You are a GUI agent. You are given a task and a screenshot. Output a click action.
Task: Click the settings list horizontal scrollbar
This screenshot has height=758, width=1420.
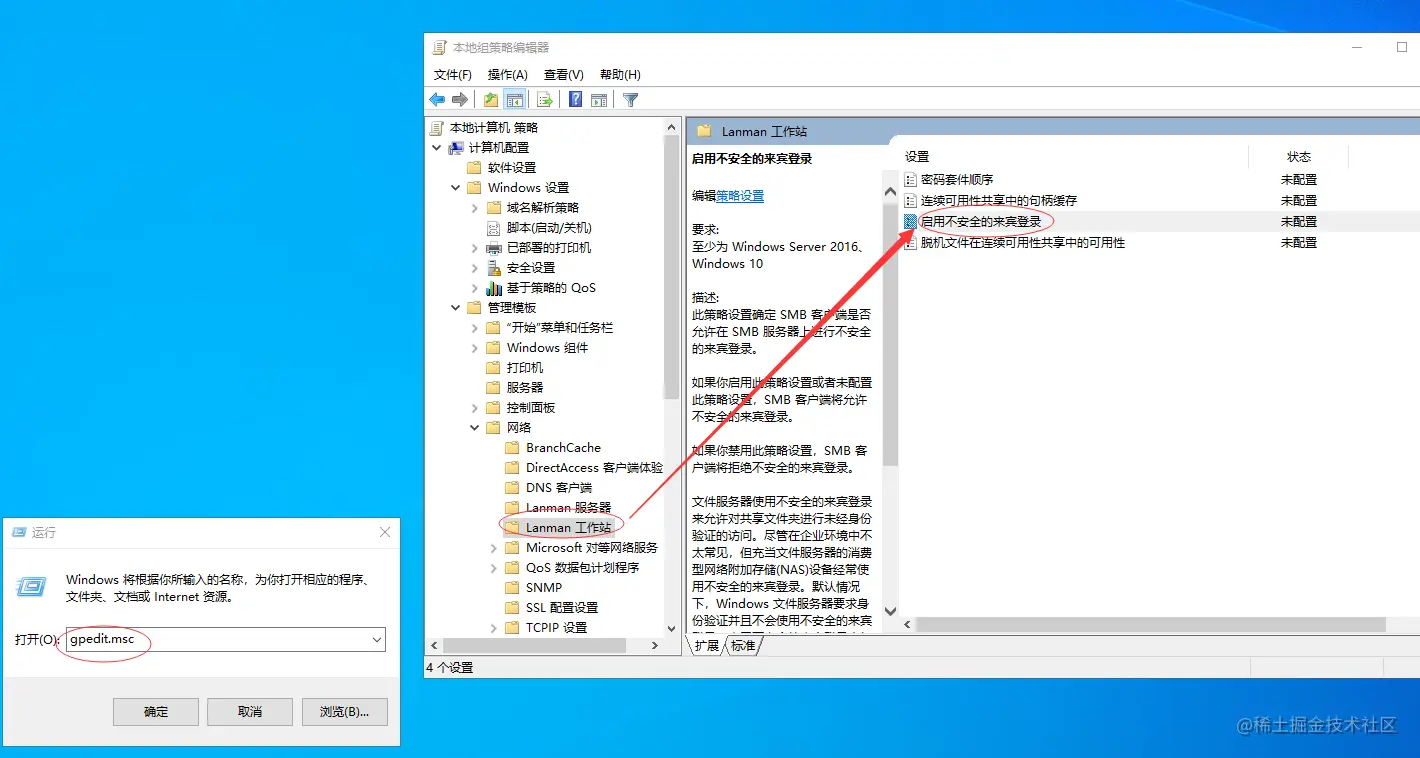[x=1150, y=624]
